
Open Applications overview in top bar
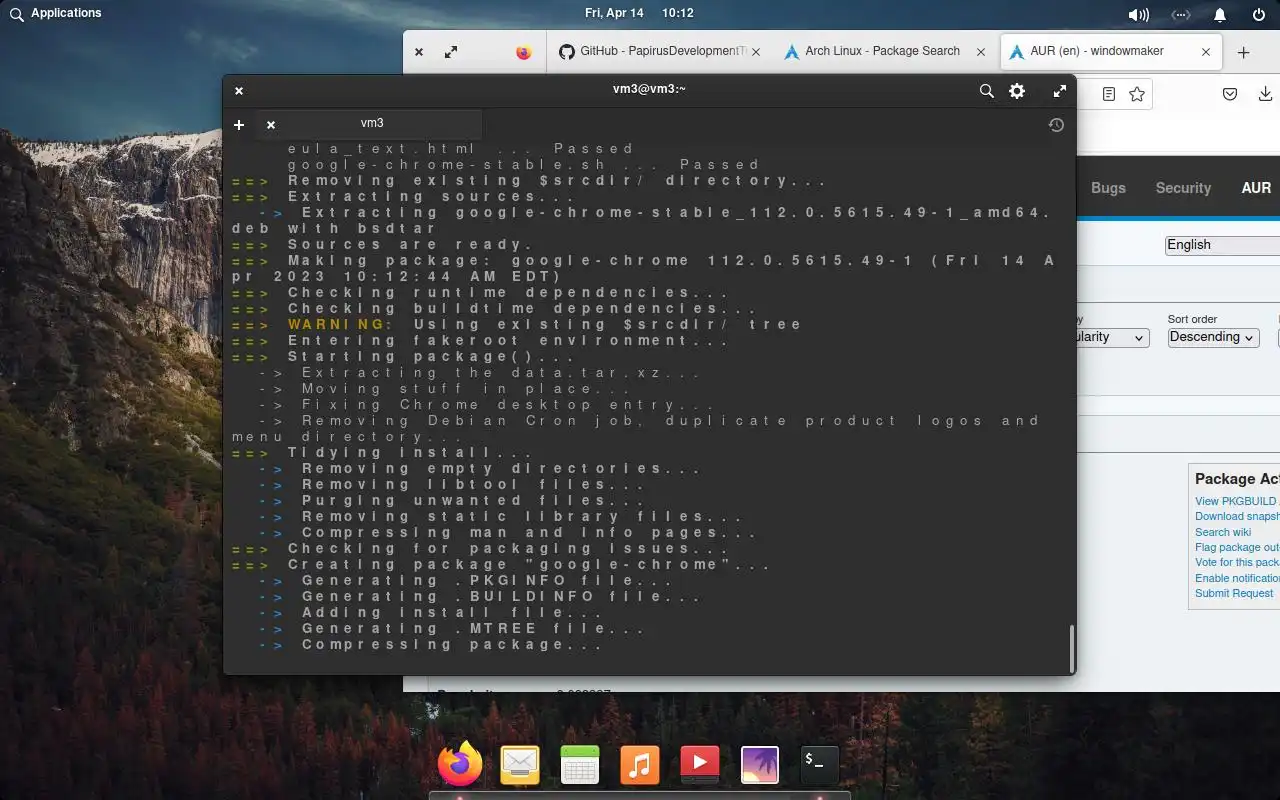[56, 13]
